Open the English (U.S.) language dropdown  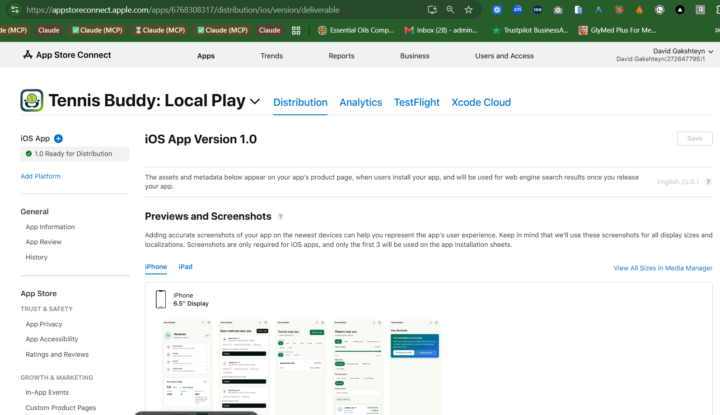point(677,182)
